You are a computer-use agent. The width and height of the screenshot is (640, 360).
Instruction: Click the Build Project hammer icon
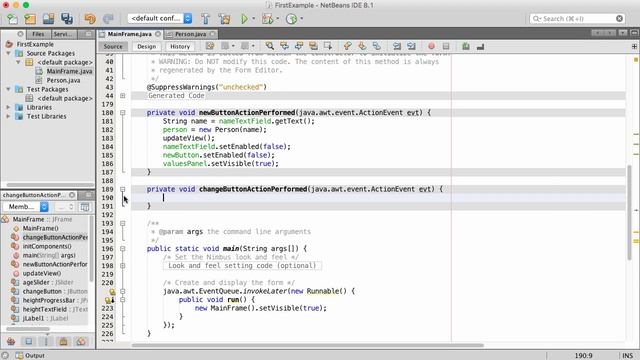tap(205, 19)
